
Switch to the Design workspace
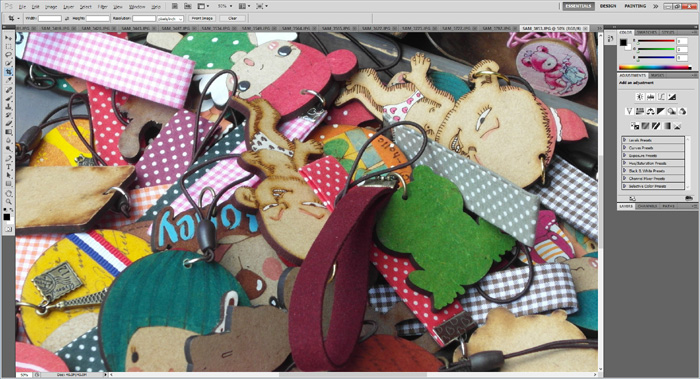tap(608, 6)
